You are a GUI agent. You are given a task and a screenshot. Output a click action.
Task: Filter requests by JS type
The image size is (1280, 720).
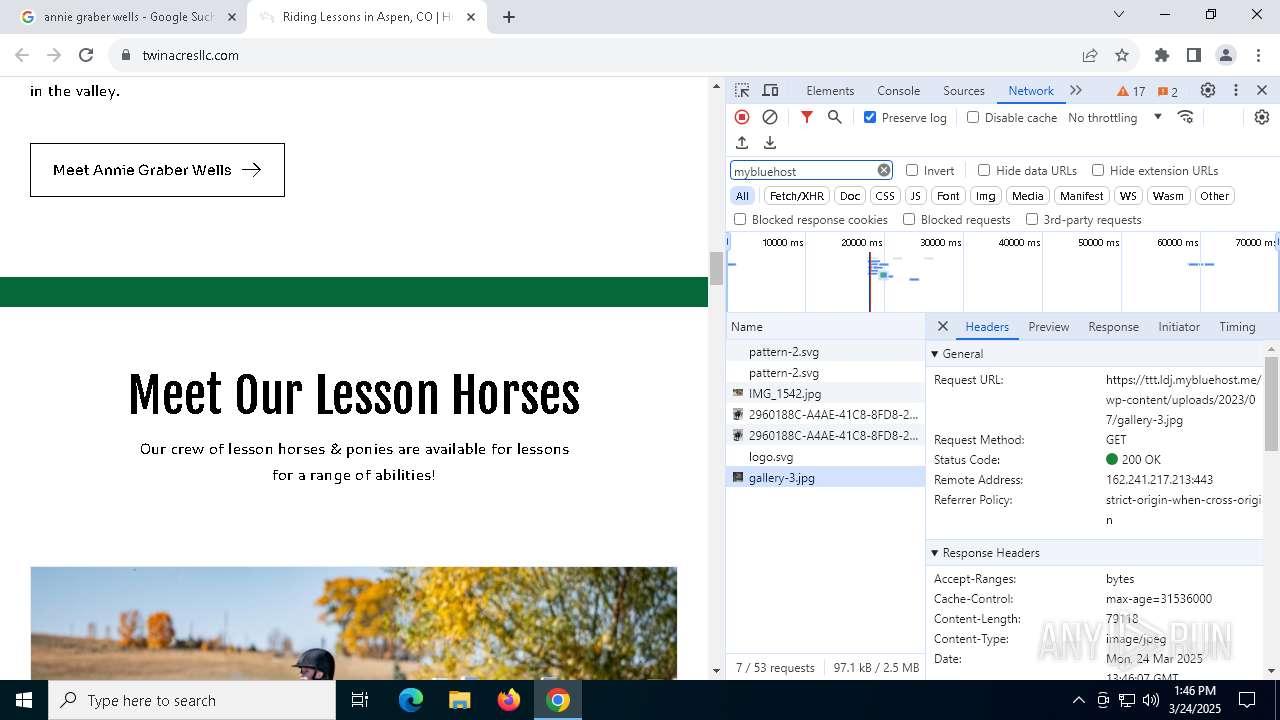click(x=915, y=196)
